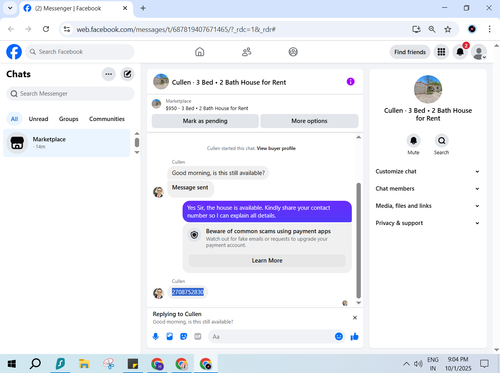This screenshot has width=500, height=373.
Task: Click the message text input box
Action: (x=272, y=337)
